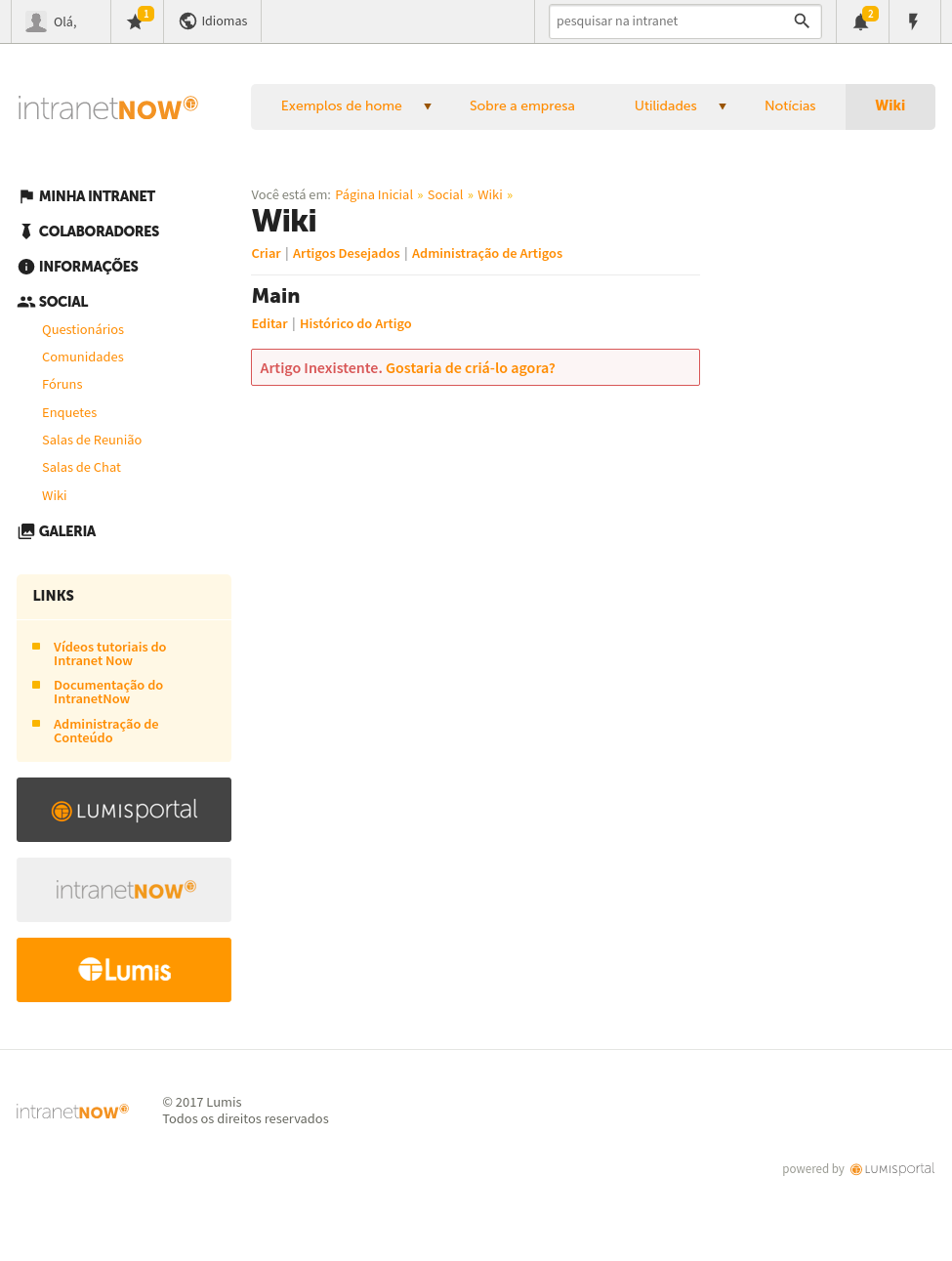The height and width of the screenshot is (1261, 952).
Task: Open the Idiomas globe icon
Action: click(x=187, y=21)
